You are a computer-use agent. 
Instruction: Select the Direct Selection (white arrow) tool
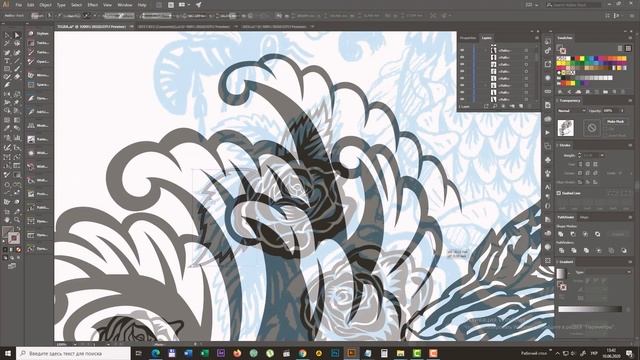click(x=17, y=35)
